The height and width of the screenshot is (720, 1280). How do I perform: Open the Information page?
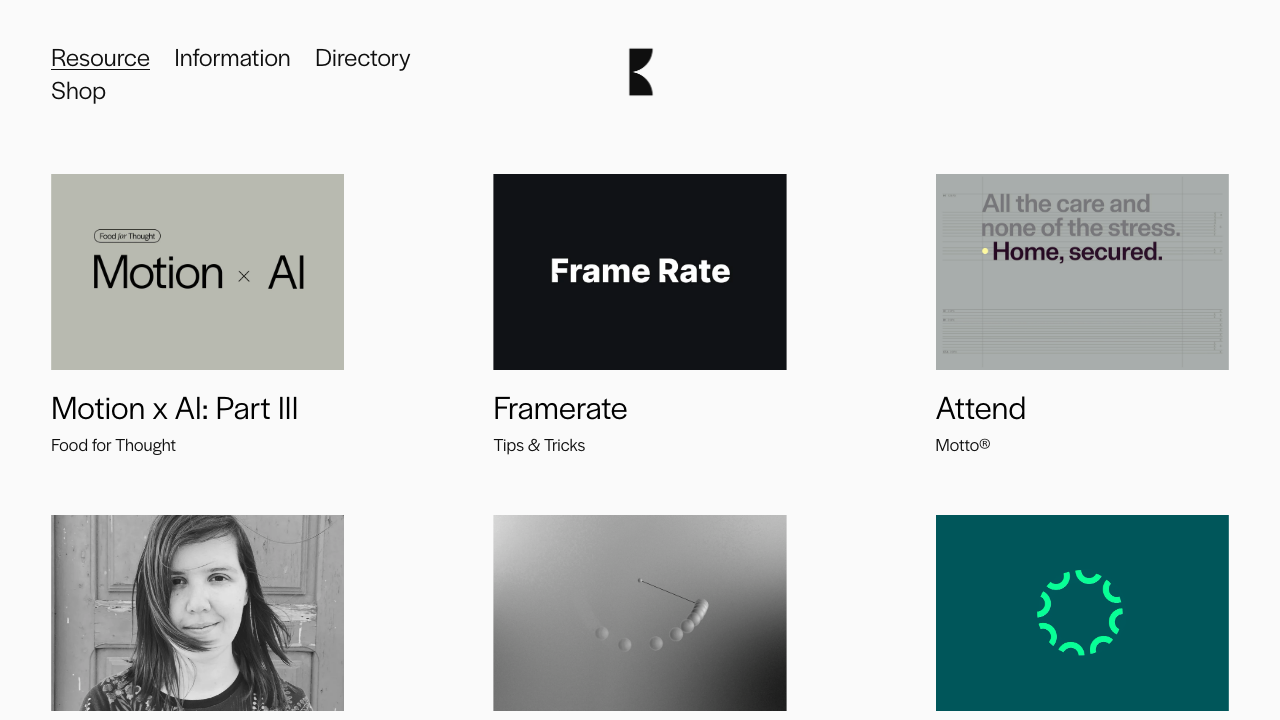pos(232,58)
